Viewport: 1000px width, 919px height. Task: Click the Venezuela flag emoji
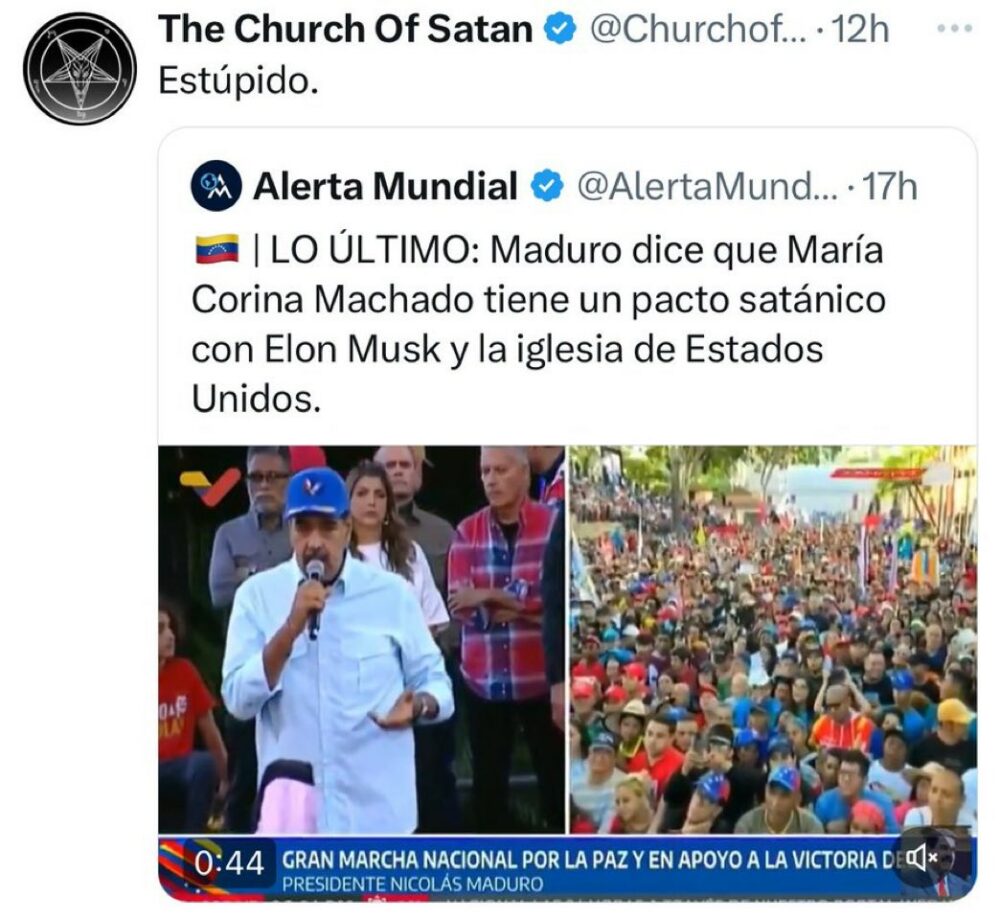click(x=217, y=249)
